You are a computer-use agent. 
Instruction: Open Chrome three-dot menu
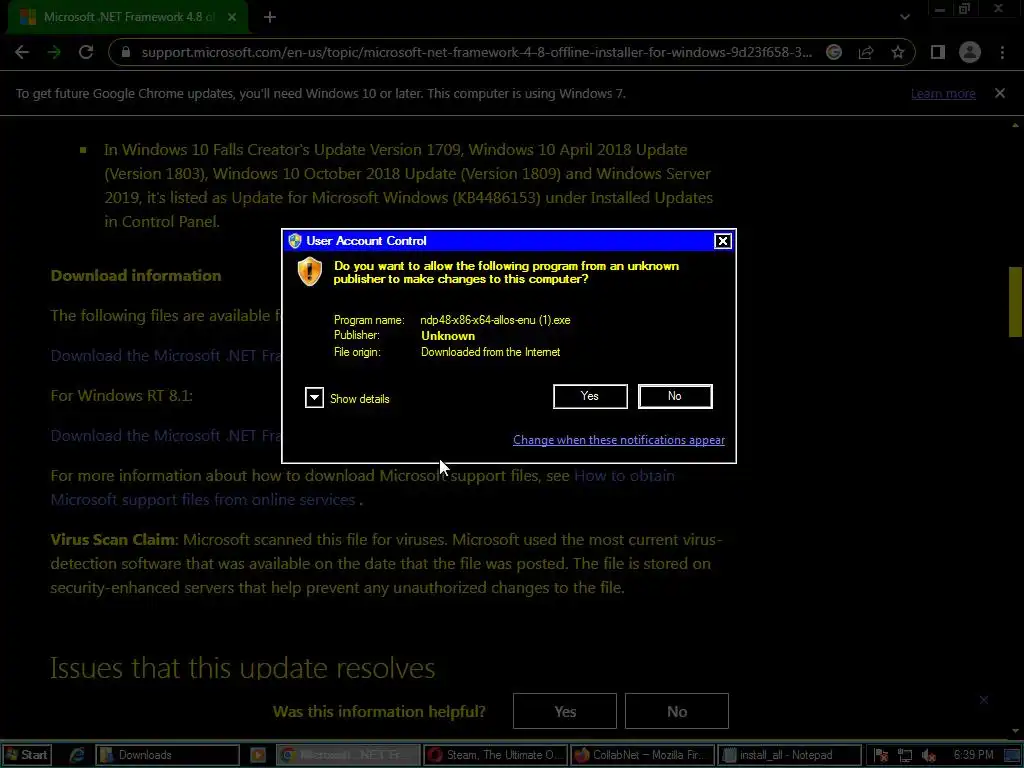click(1002, 52)
